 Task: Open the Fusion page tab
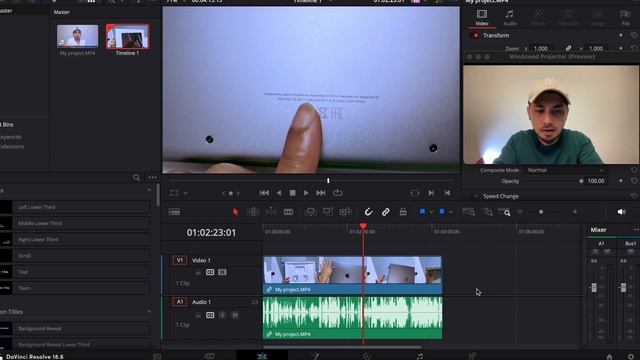coord(315,356)
